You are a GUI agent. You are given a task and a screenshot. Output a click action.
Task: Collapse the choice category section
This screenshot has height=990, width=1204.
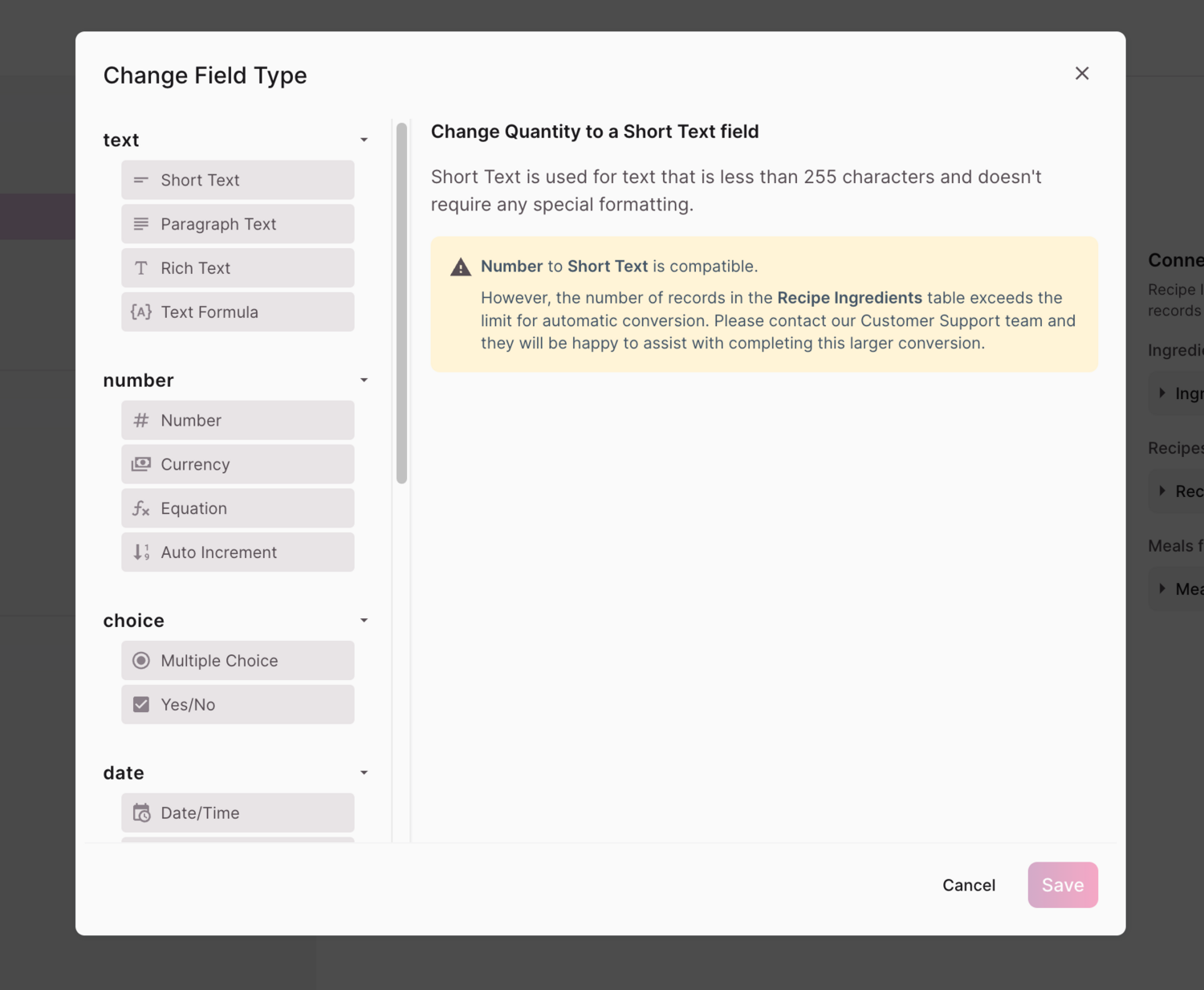click(364, 620)
